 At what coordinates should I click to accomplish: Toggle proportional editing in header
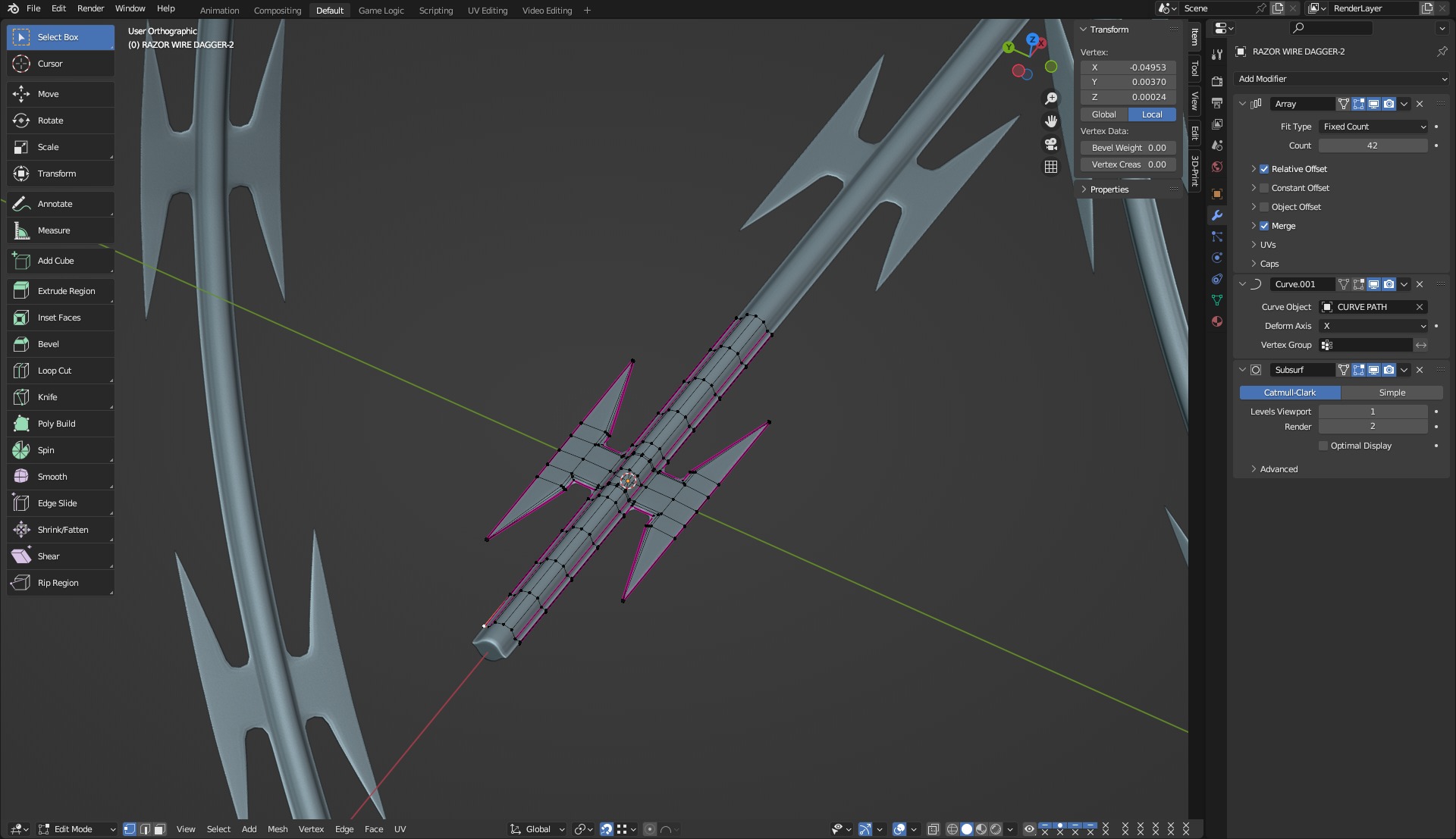pyautogui.click(x=650, y=829)
